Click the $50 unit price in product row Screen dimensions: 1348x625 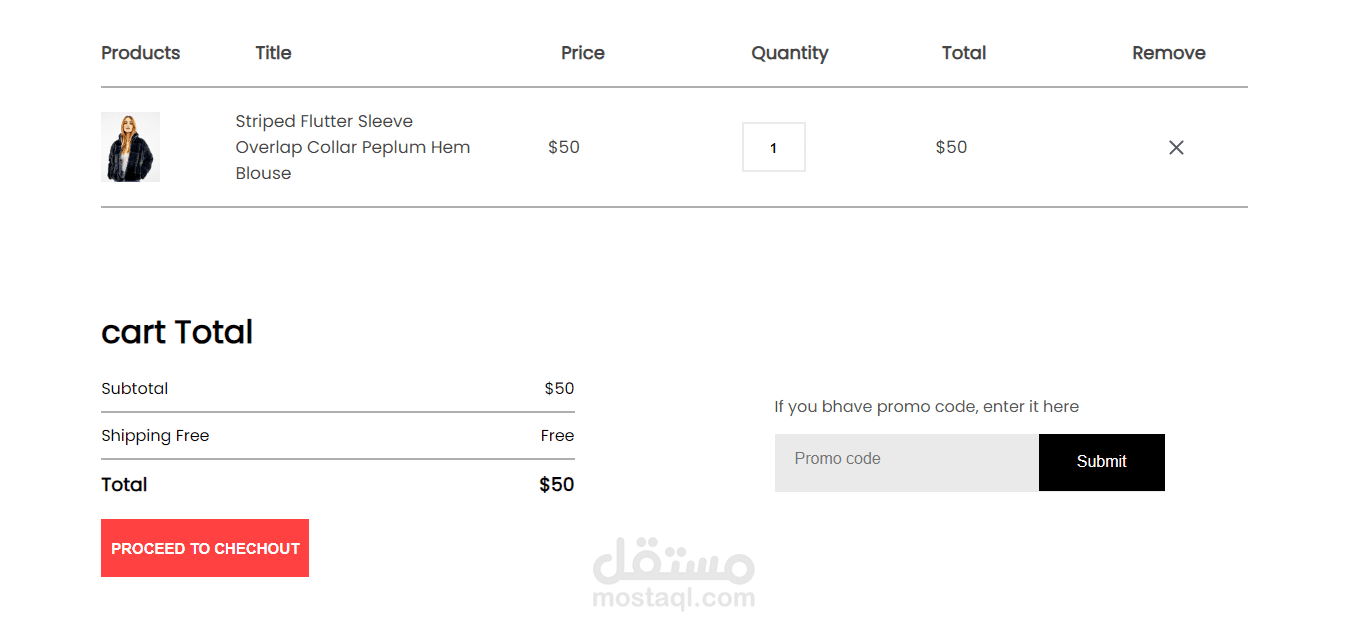pos(564,147)
